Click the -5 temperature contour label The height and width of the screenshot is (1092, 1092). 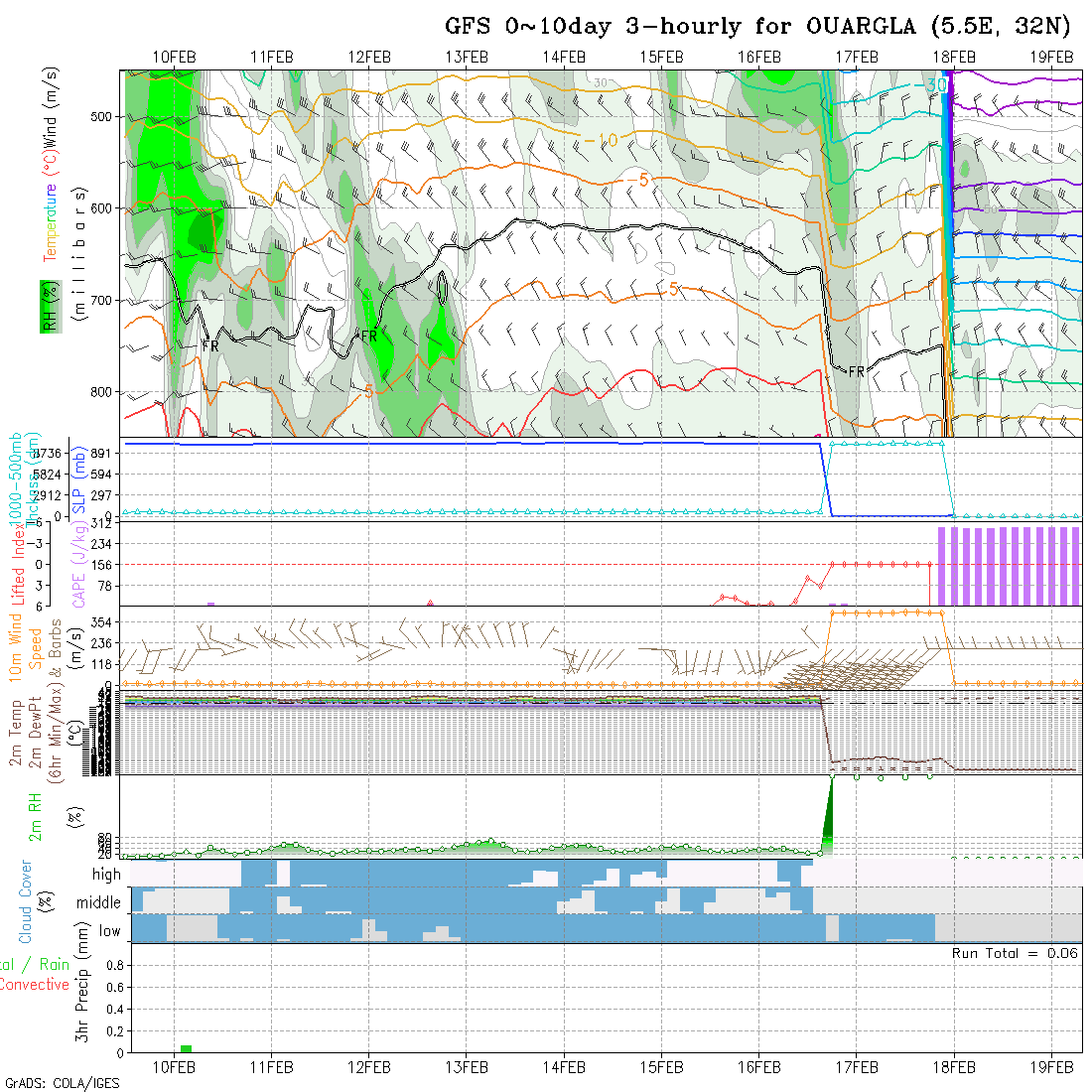pyautogui.click(x=637, y=181)
